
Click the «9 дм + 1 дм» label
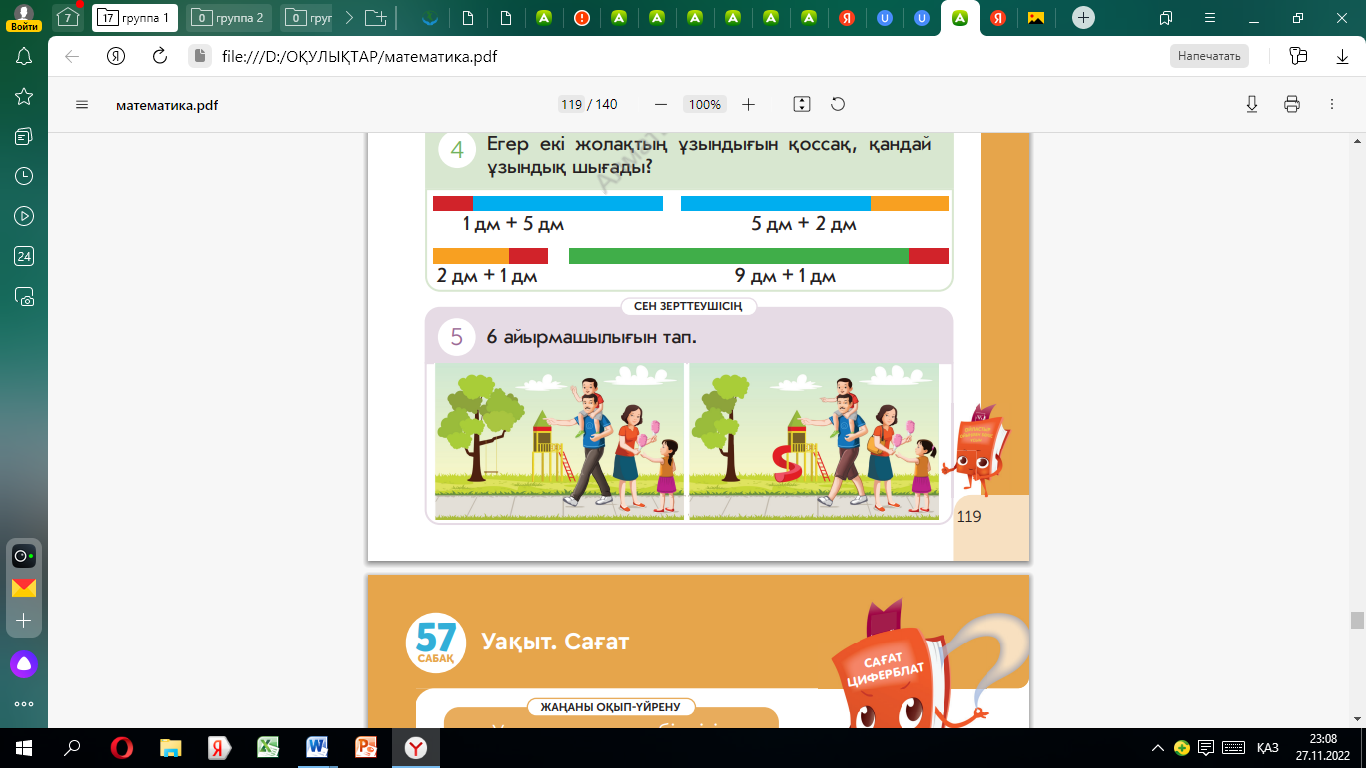tap(785, 276)
